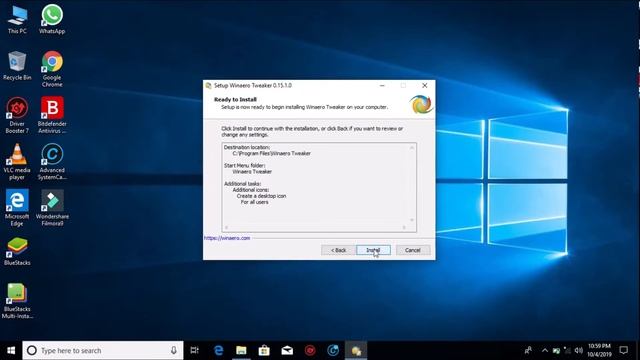The image size is (640, 360).
Task: Open red Driver Booster taskbar icon
Action: pyautogui.click(x=310, y=351)
